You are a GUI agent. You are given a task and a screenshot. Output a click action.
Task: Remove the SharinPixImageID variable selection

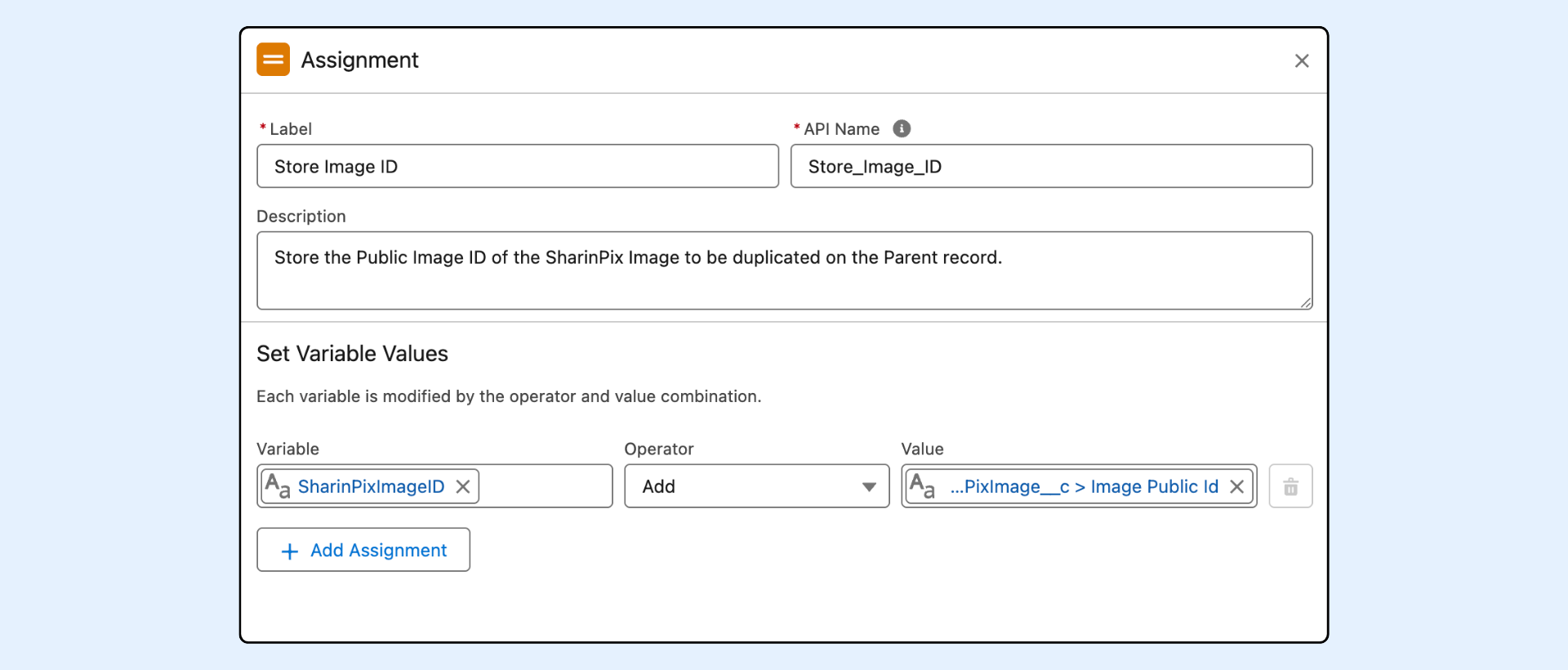pos(463,487)
